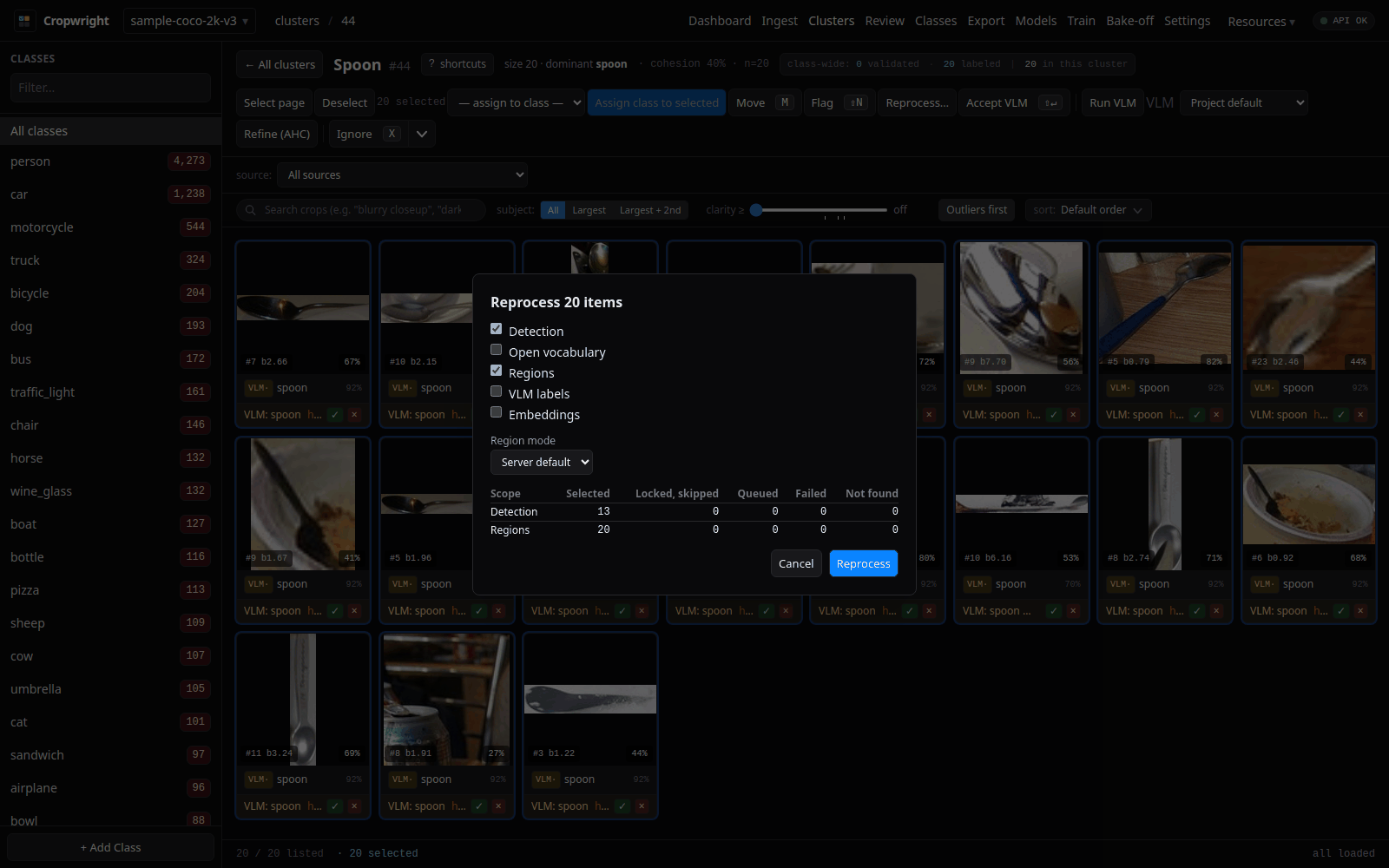The height and width of the screenshot is (868, 1389).
Task: Click the Cropwright logo icon
Action: pos(24,21)
